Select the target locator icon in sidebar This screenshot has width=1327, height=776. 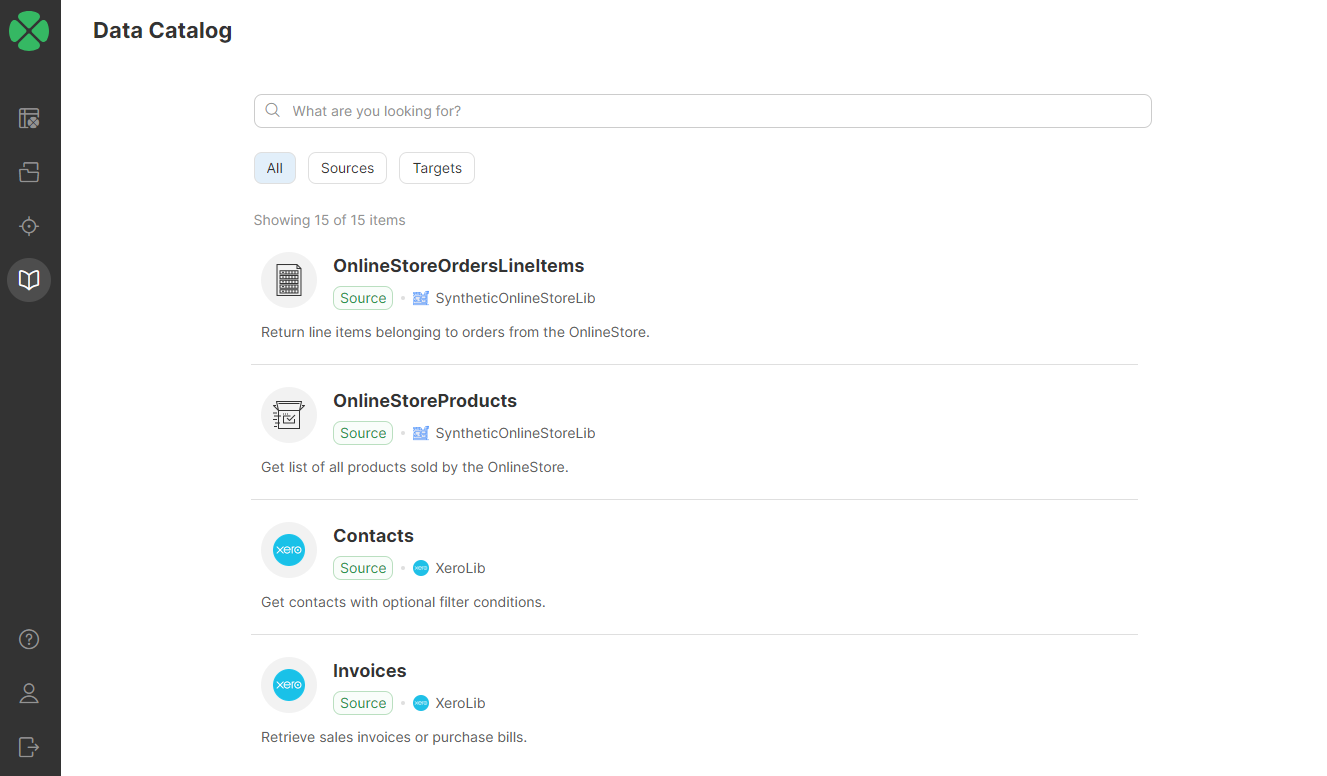click(29, 226)
